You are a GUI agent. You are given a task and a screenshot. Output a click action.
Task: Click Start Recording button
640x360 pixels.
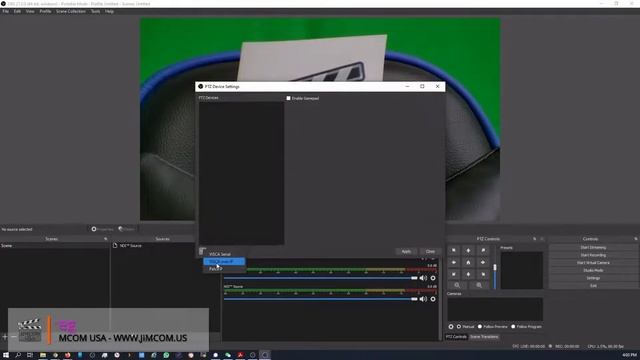[593, 255]
